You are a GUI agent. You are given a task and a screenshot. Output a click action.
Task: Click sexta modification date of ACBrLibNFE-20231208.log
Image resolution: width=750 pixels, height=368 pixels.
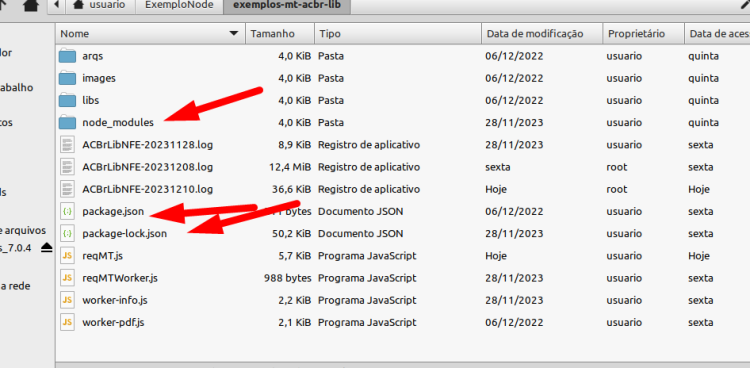[x=497, y=167]
